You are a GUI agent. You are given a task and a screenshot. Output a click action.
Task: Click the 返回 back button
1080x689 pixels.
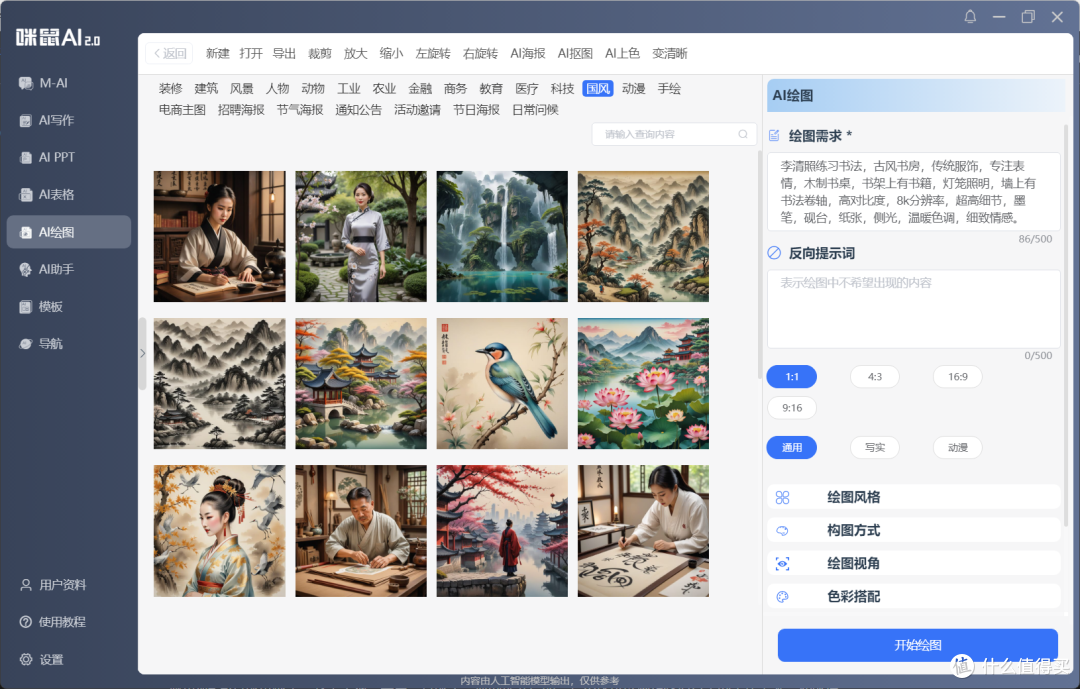click(169, 54)
